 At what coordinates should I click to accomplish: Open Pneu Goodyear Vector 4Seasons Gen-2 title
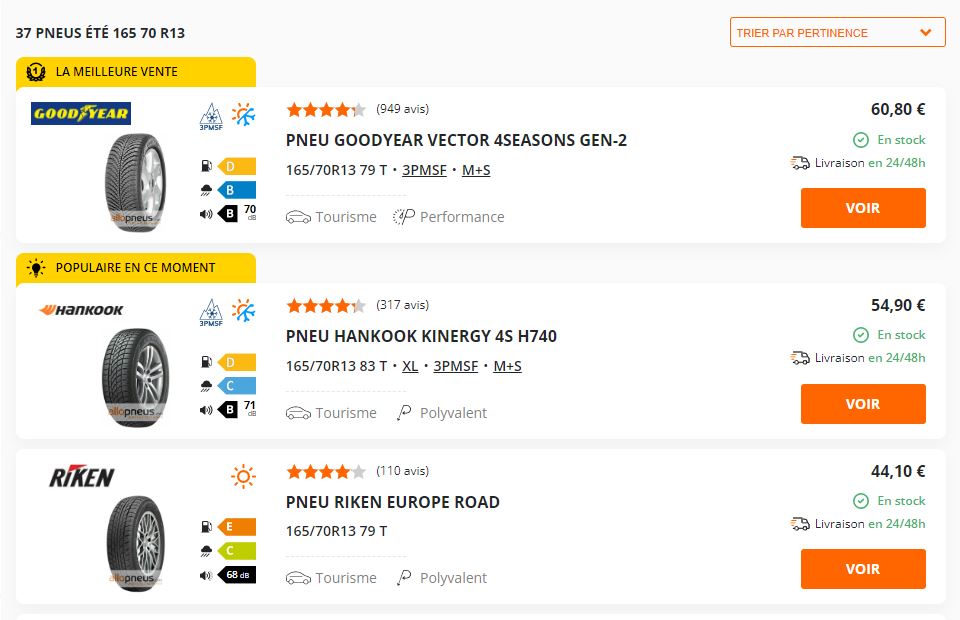click(x=456, y=140)
